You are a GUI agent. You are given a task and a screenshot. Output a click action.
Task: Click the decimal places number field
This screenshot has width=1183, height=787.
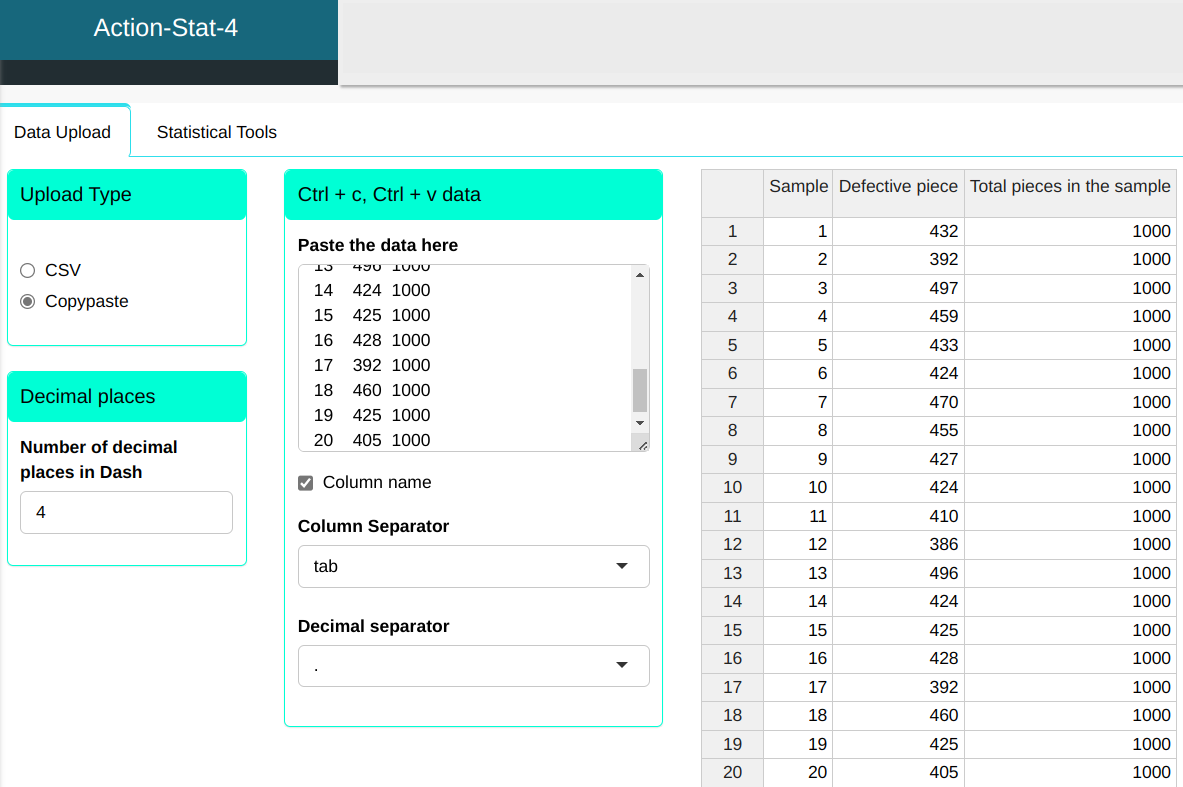126,512
